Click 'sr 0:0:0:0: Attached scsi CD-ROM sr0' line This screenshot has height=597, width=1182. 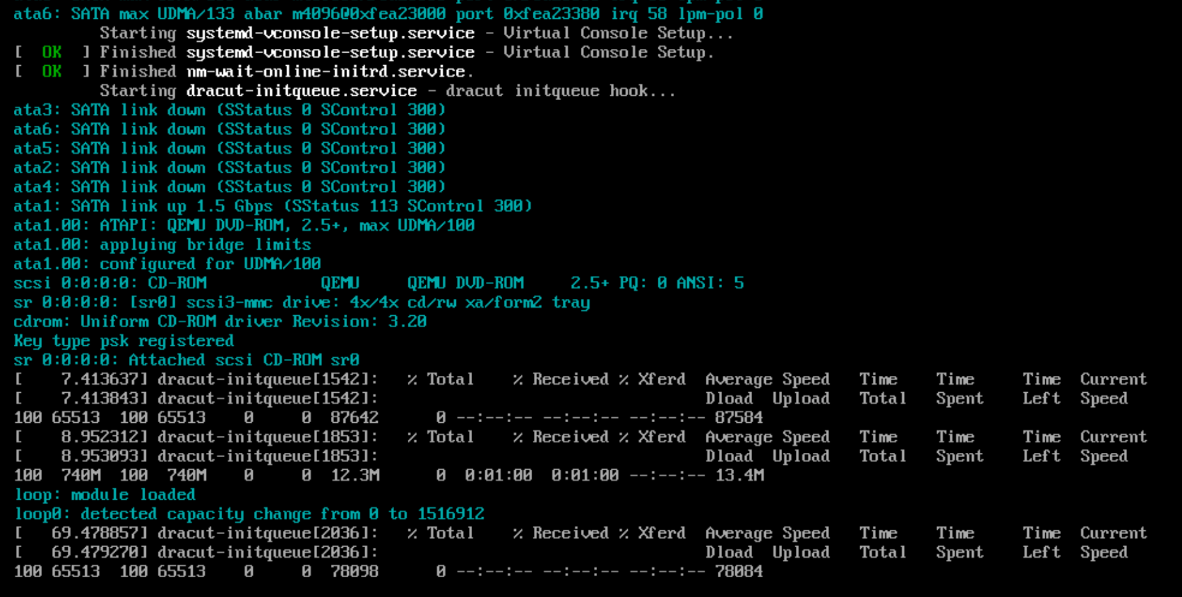[x=186, y=360]
